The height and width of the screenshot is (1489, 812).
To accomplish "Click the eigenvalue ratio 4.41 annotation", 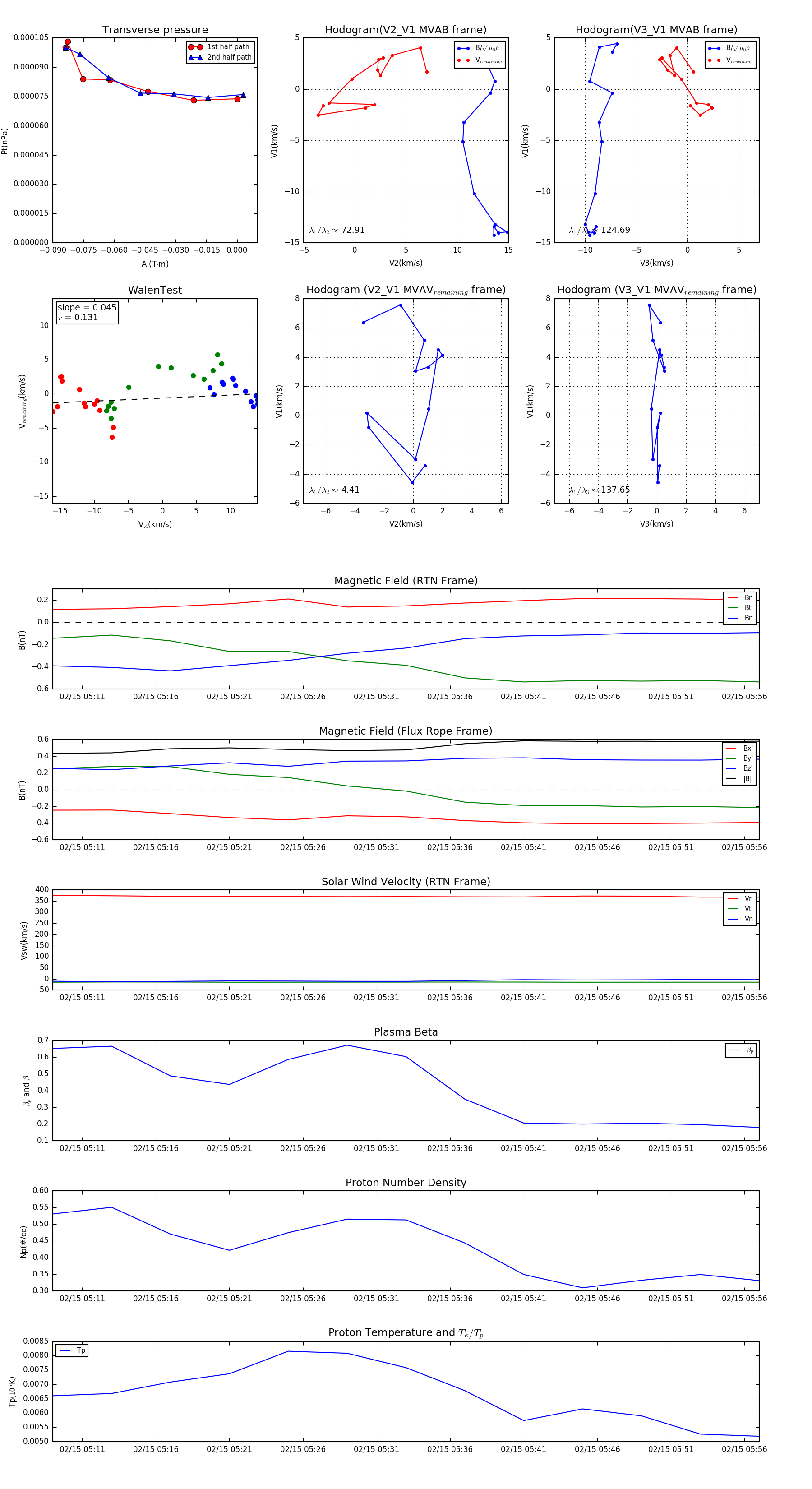I will (x=335, y=490).
